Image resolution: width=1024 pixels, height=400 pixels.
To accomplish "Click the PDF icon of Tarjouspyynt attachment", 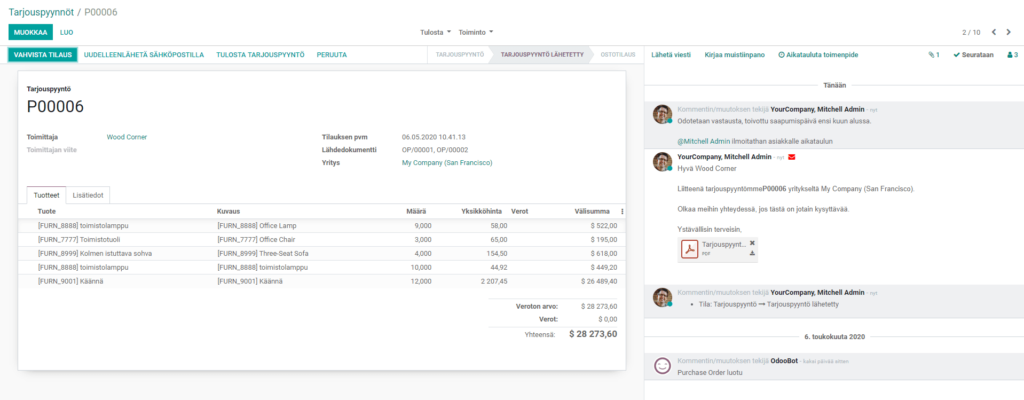I will click(690, 249).
